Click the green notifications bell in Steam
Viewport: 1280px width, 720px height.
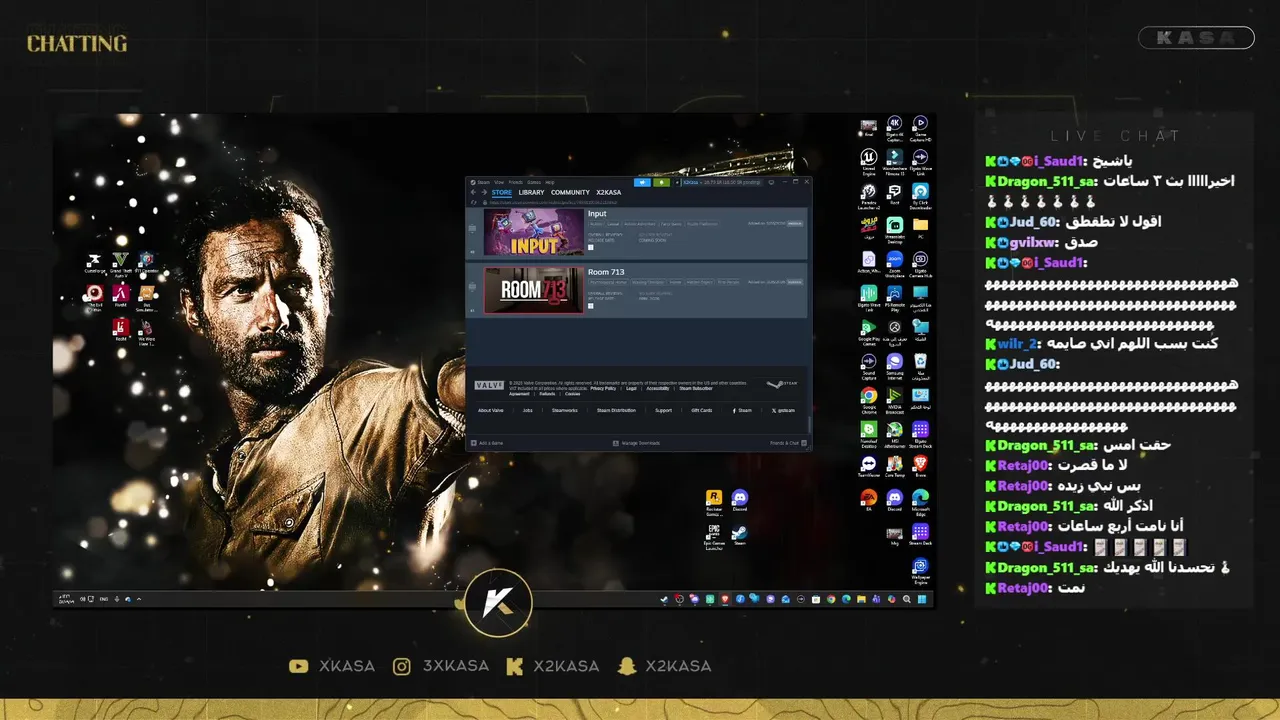(661, 182)
